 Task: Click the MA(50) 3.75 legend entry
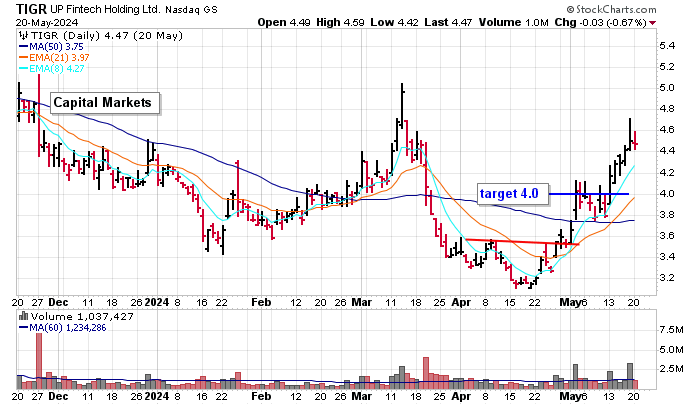click(x=56, y=46)
